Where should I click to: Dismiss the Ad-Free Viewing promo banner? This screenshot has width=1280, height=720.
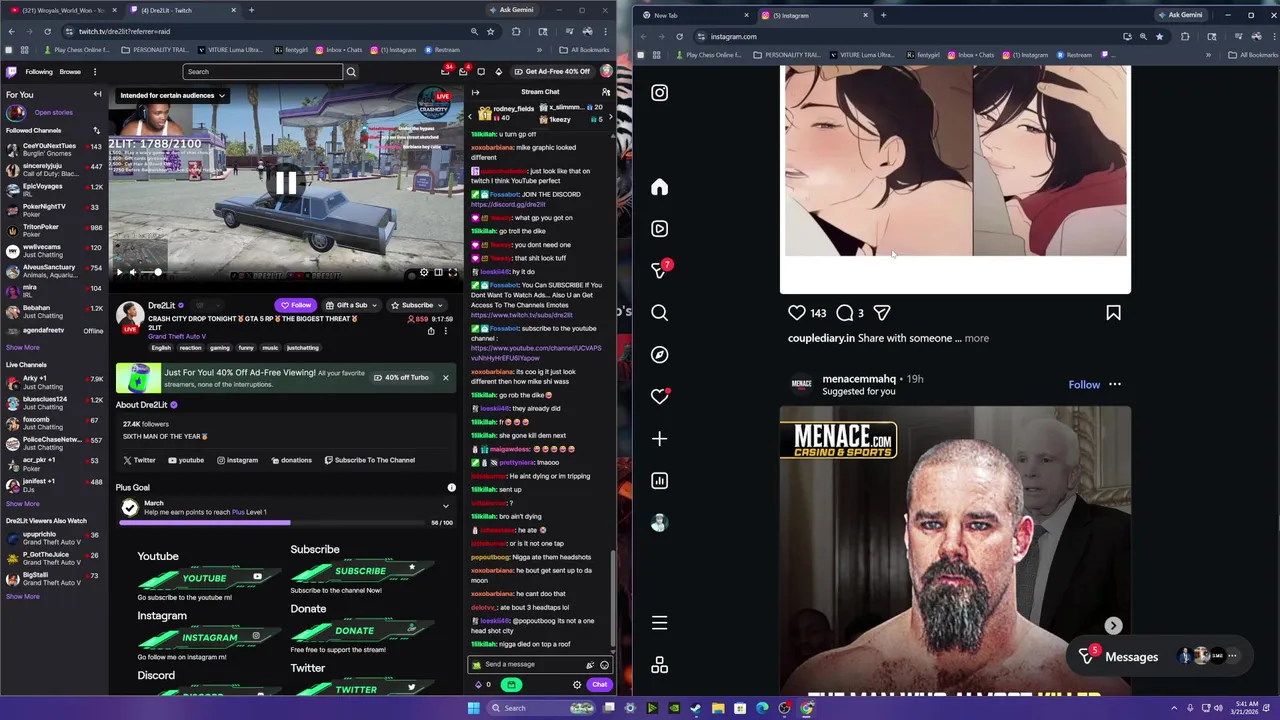(x=446, y=377)
